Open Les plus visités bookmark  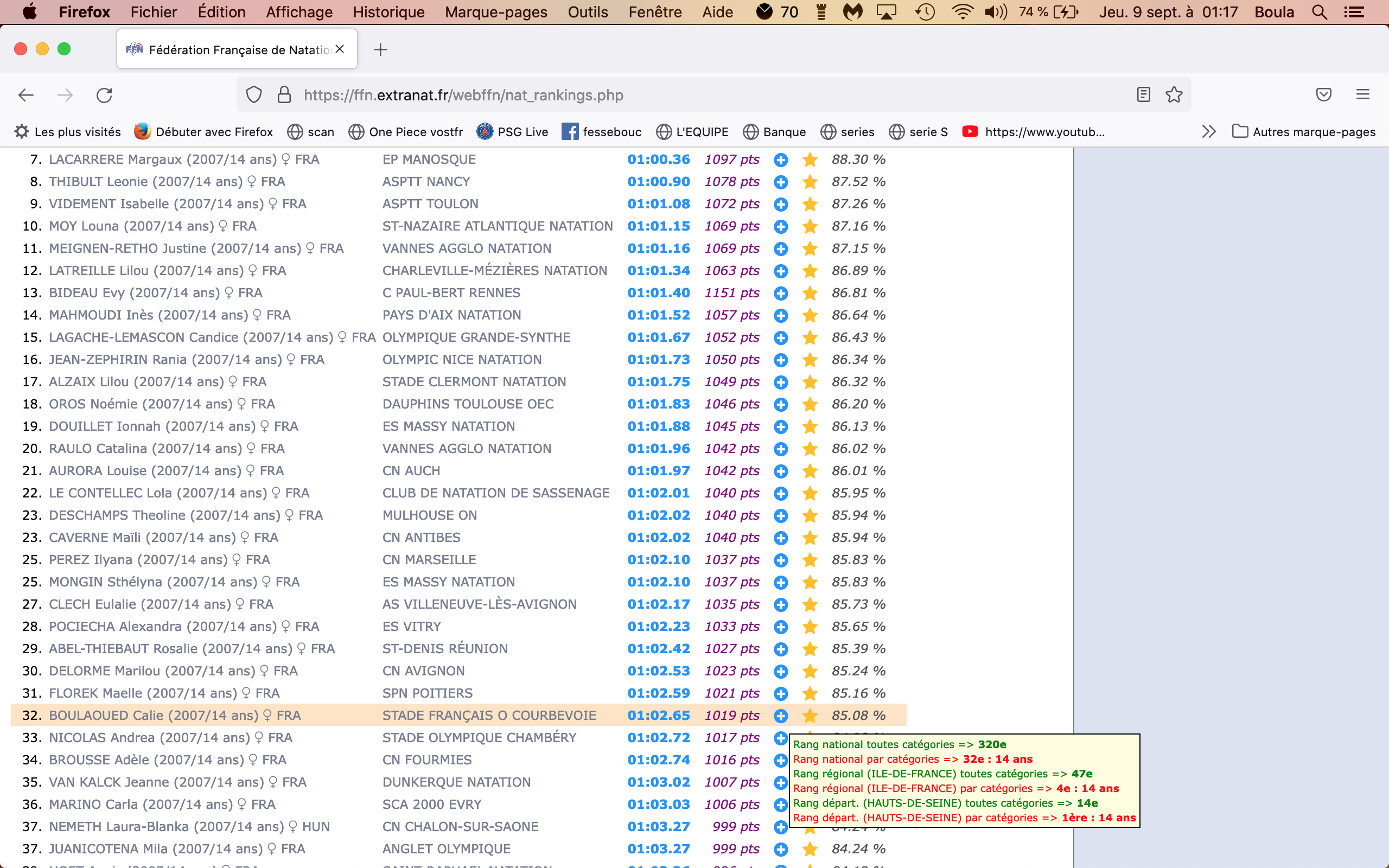68,132
